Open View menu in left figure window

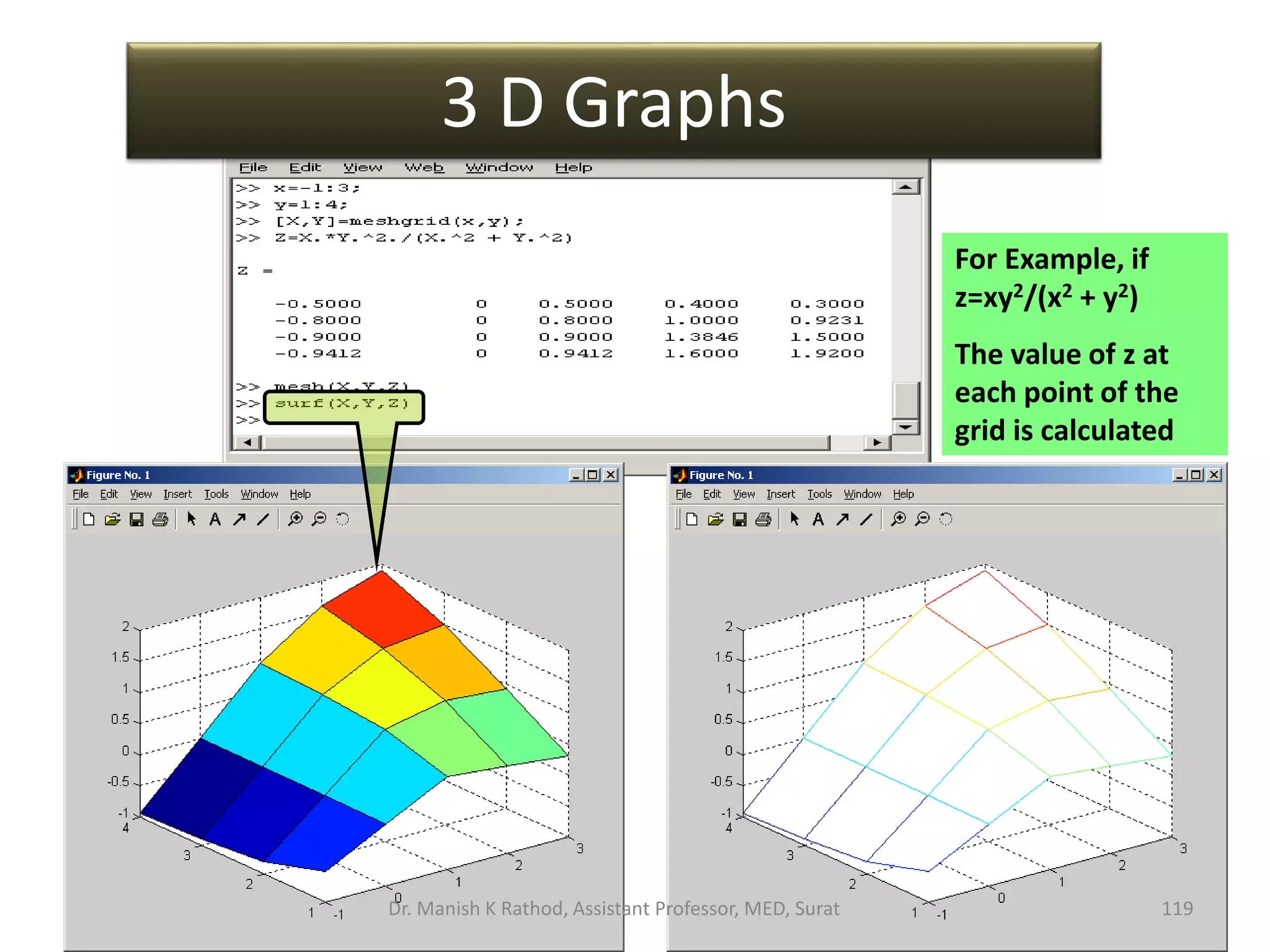[141, 494]
